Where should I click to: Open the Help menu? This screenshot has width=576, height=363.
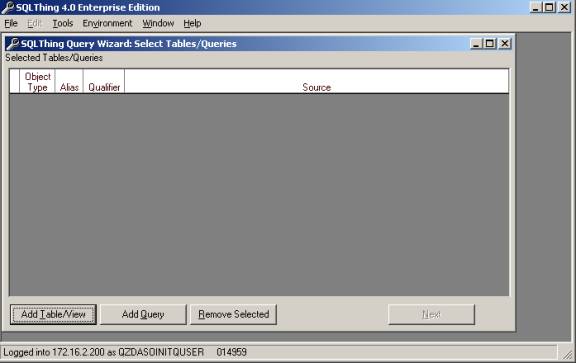[x=192, y=24]
